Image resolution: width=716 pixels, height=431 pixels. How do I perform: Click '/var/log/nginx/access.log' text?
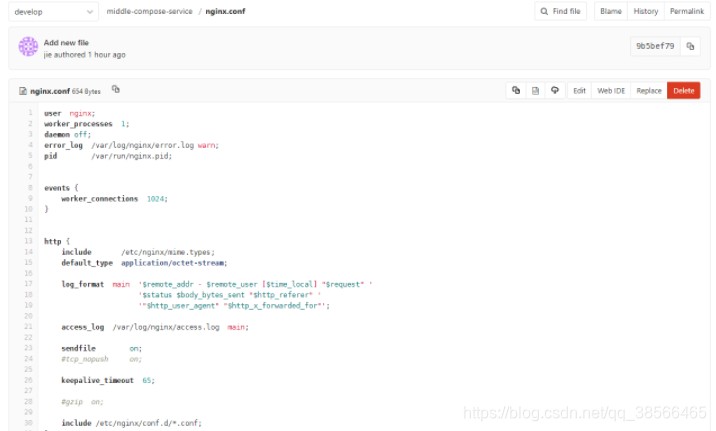[166, 327]
